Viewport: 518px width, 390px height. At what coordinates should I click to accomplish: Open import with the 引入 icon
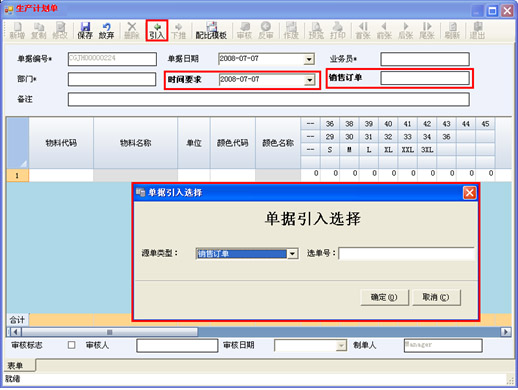157,31
